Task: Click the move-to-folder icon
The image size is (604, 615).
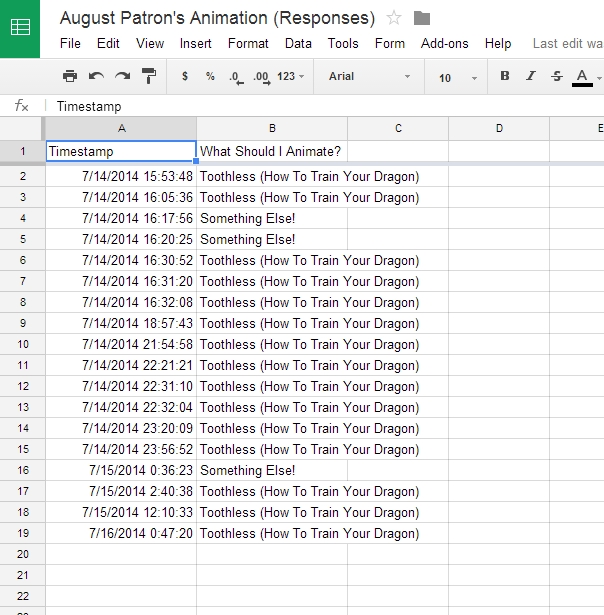Action: point(421,18)
